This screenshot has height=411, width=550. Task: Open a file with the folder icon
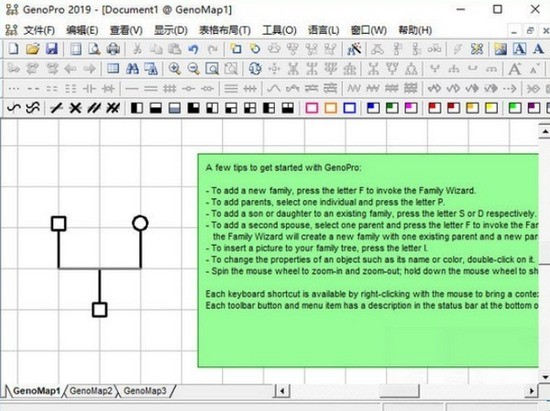(x=33, y=49)
